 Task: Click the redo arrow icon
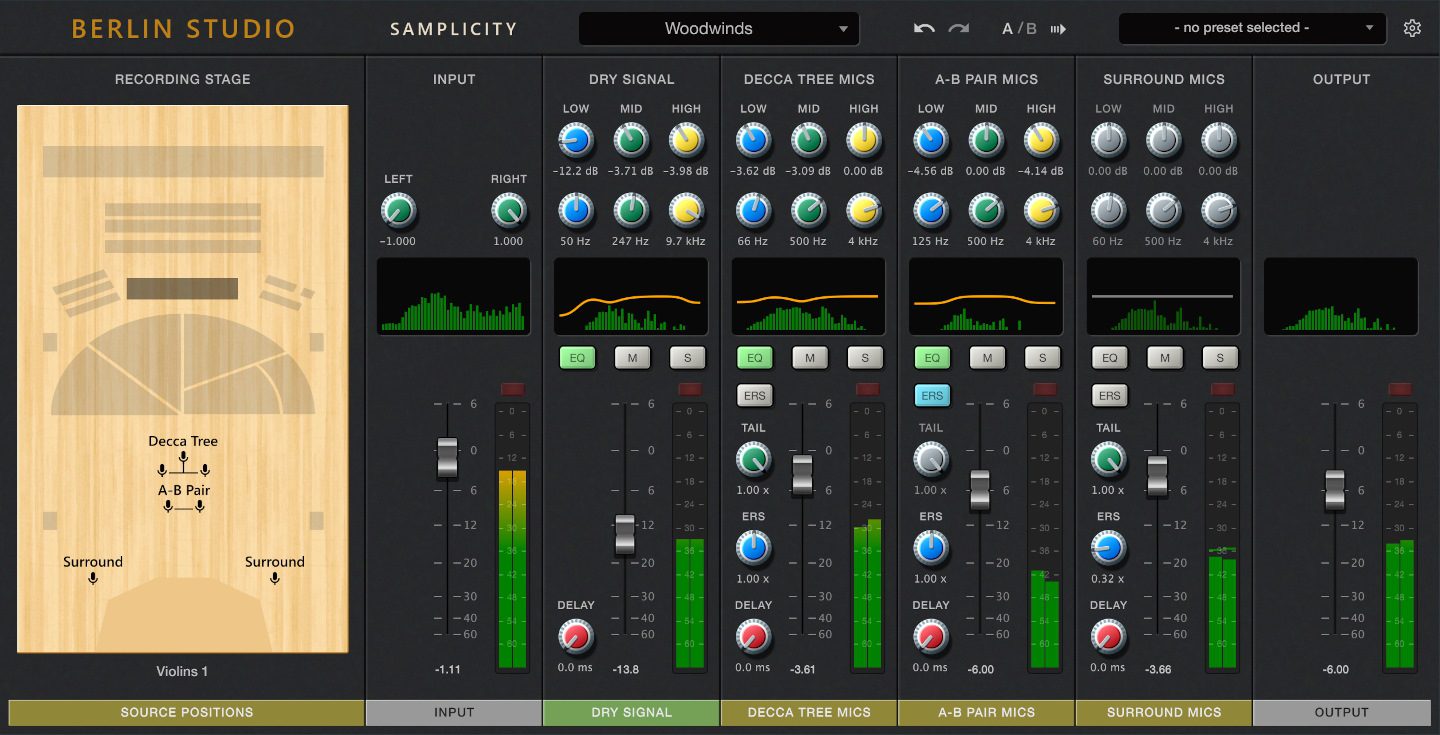pyautogui.click(x=958, y=29)
